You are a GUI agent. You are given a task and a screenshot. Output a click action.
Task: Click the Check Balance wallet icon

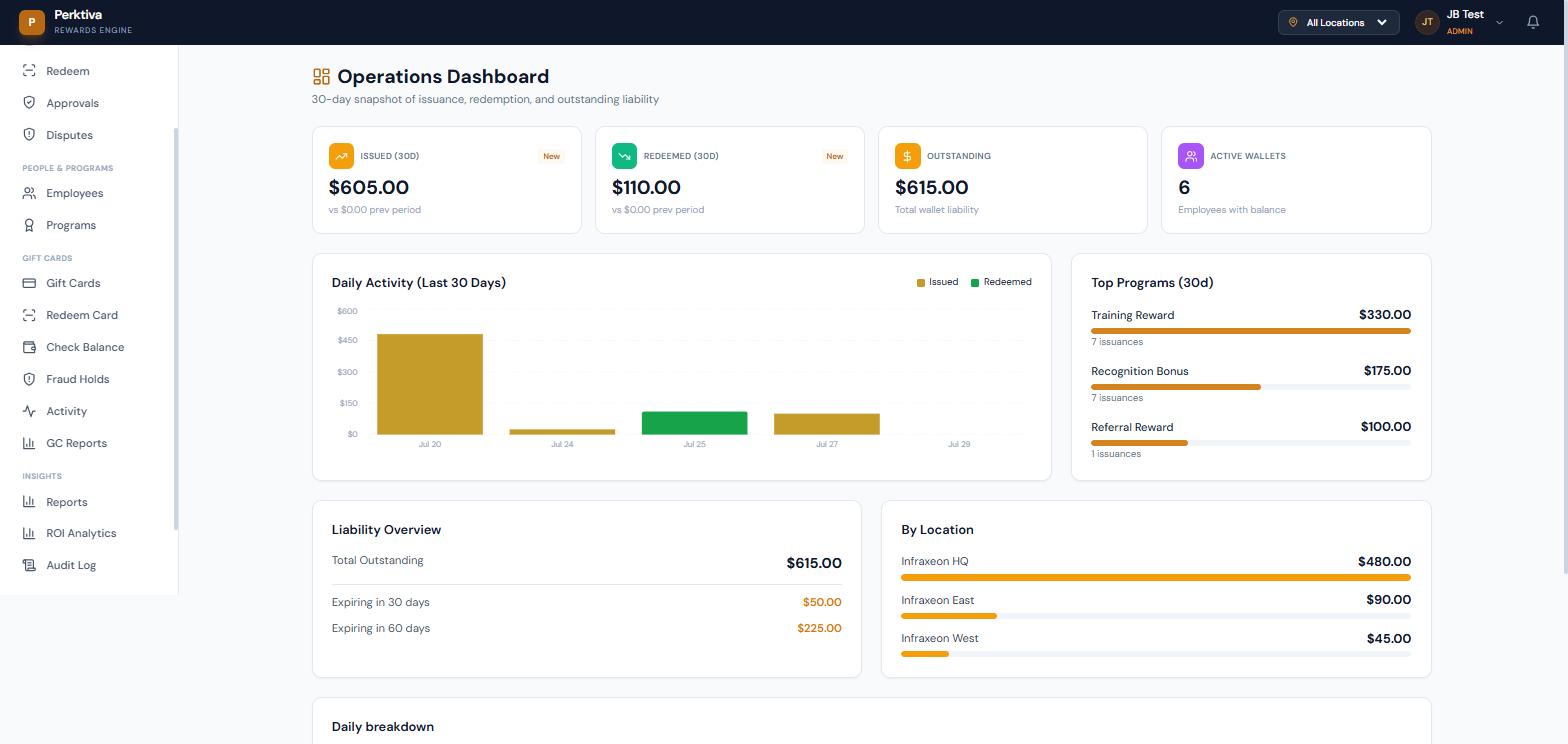(29, 347)
